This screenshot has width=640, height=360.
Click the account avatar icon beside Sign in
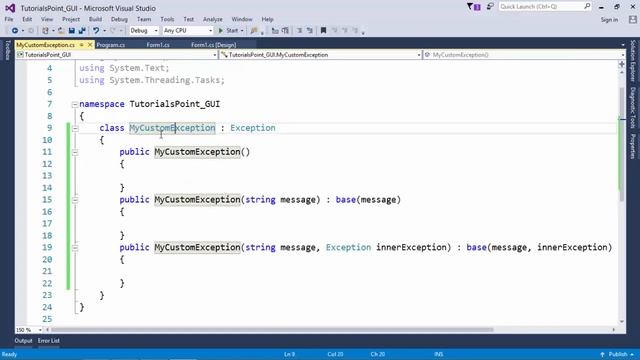[633, 19]
